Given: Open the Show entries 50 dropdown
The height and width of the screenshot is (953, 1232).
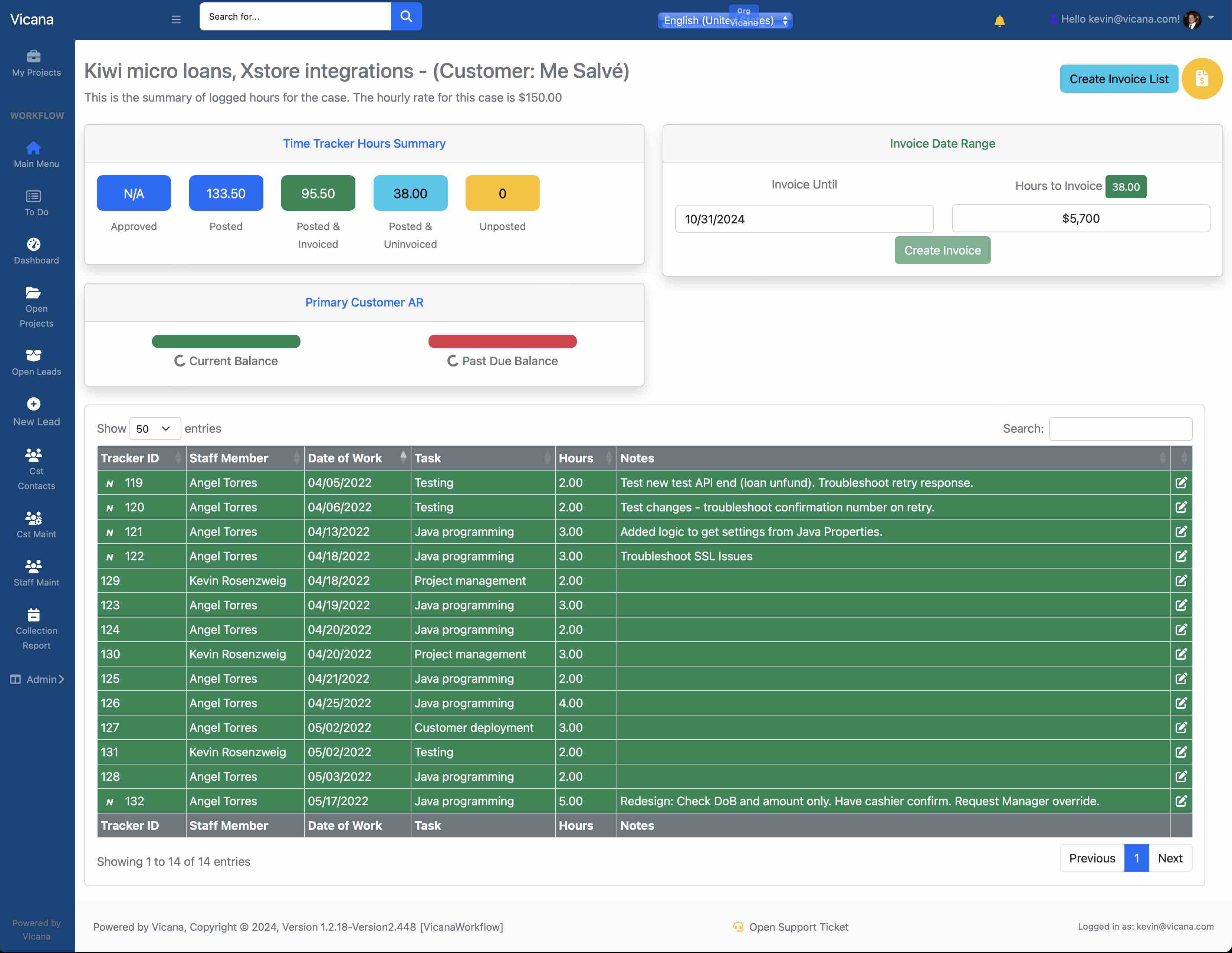Looking at the screenshot, I should 155,429.
